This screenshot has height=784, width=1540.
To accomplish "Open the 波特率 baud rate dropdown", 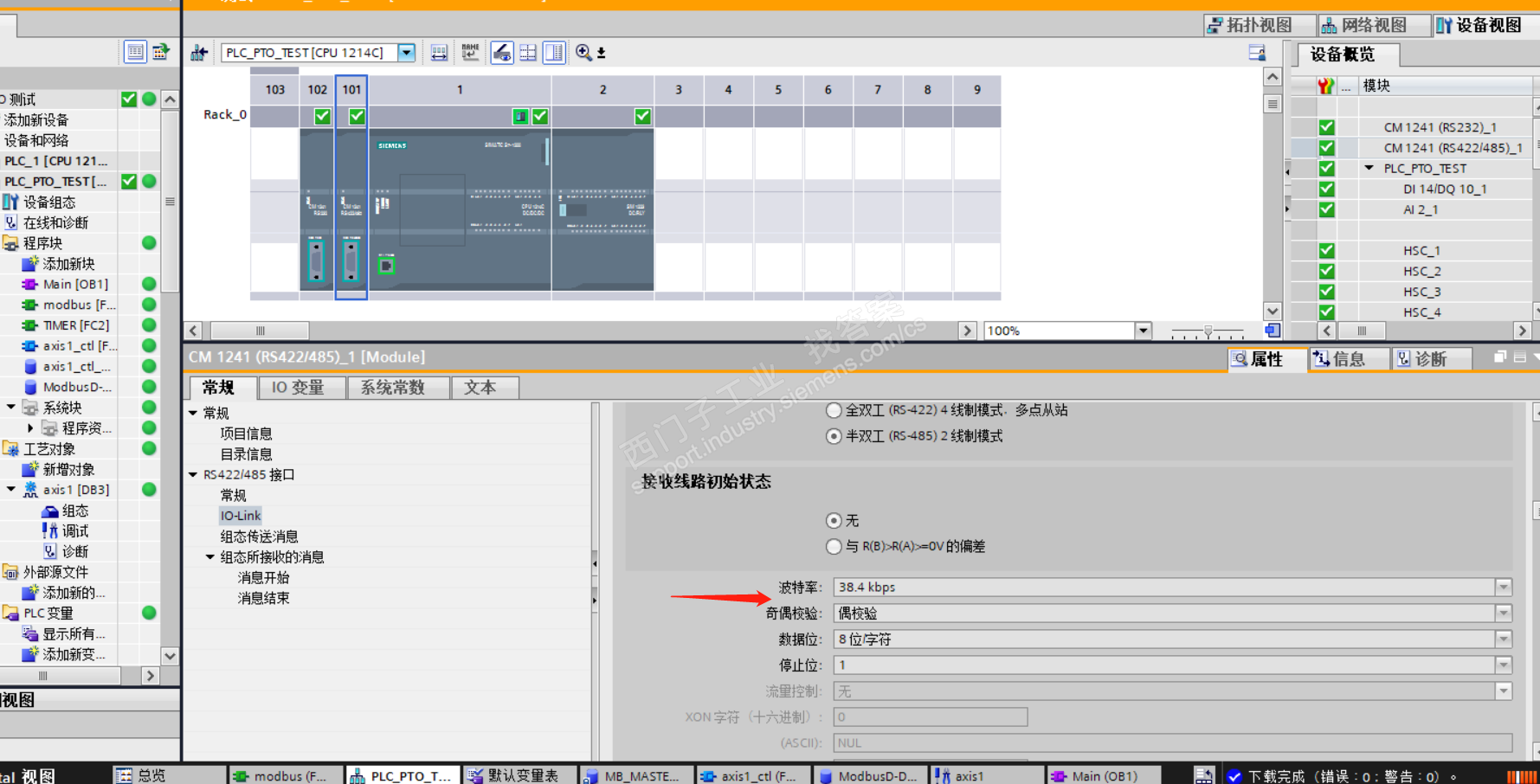I will pos(1504,588).
